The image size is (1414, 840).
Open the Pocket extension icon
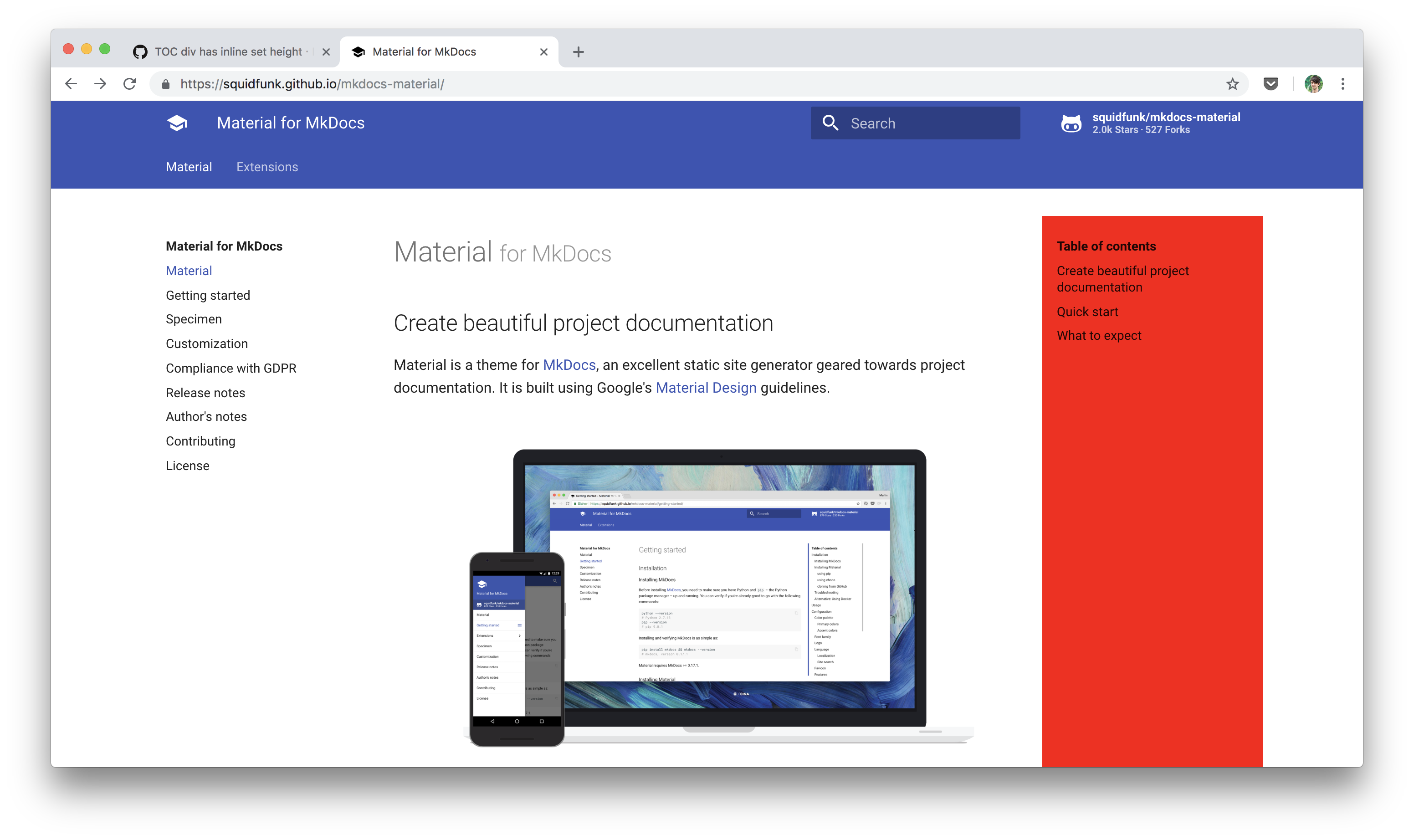point(1270,84)
